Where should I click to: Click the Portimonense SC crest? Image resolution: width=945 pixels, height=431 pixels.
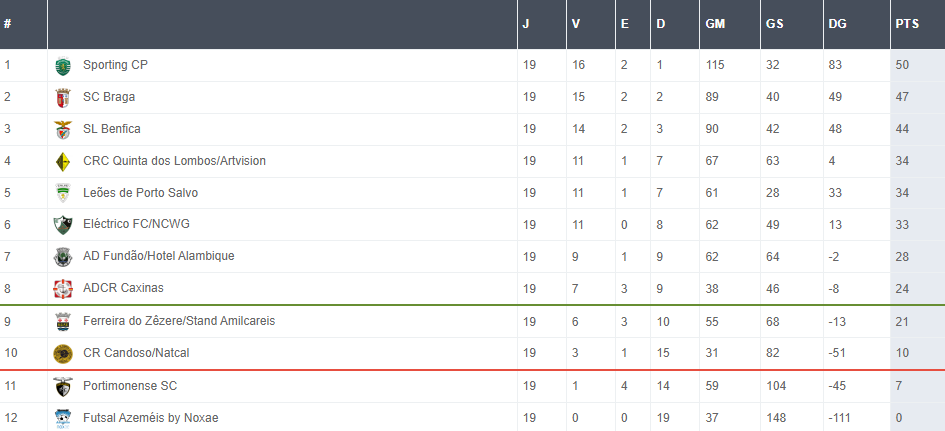[63, 386]
